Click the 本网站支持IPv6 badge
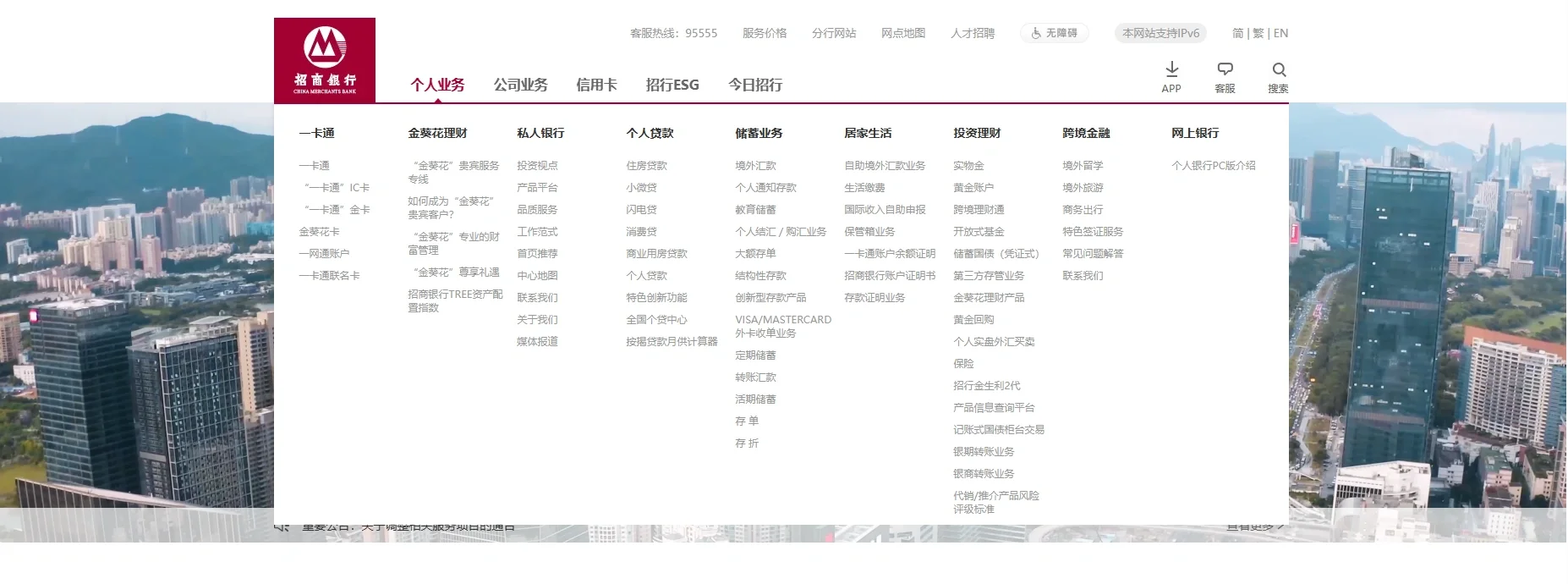 coord(1160,33)
